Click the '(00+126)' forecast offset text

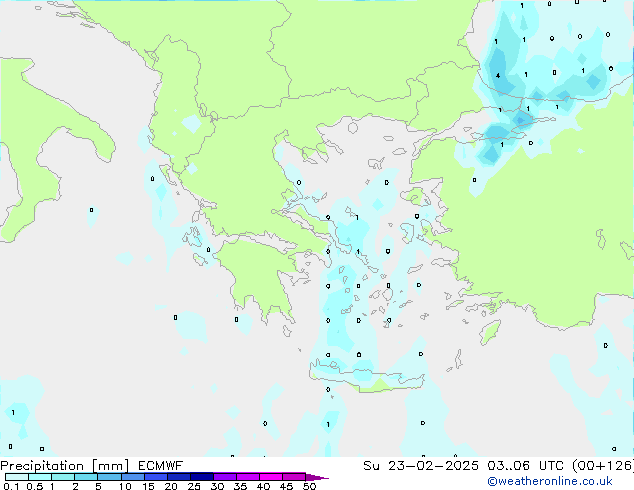coord(603,466)
